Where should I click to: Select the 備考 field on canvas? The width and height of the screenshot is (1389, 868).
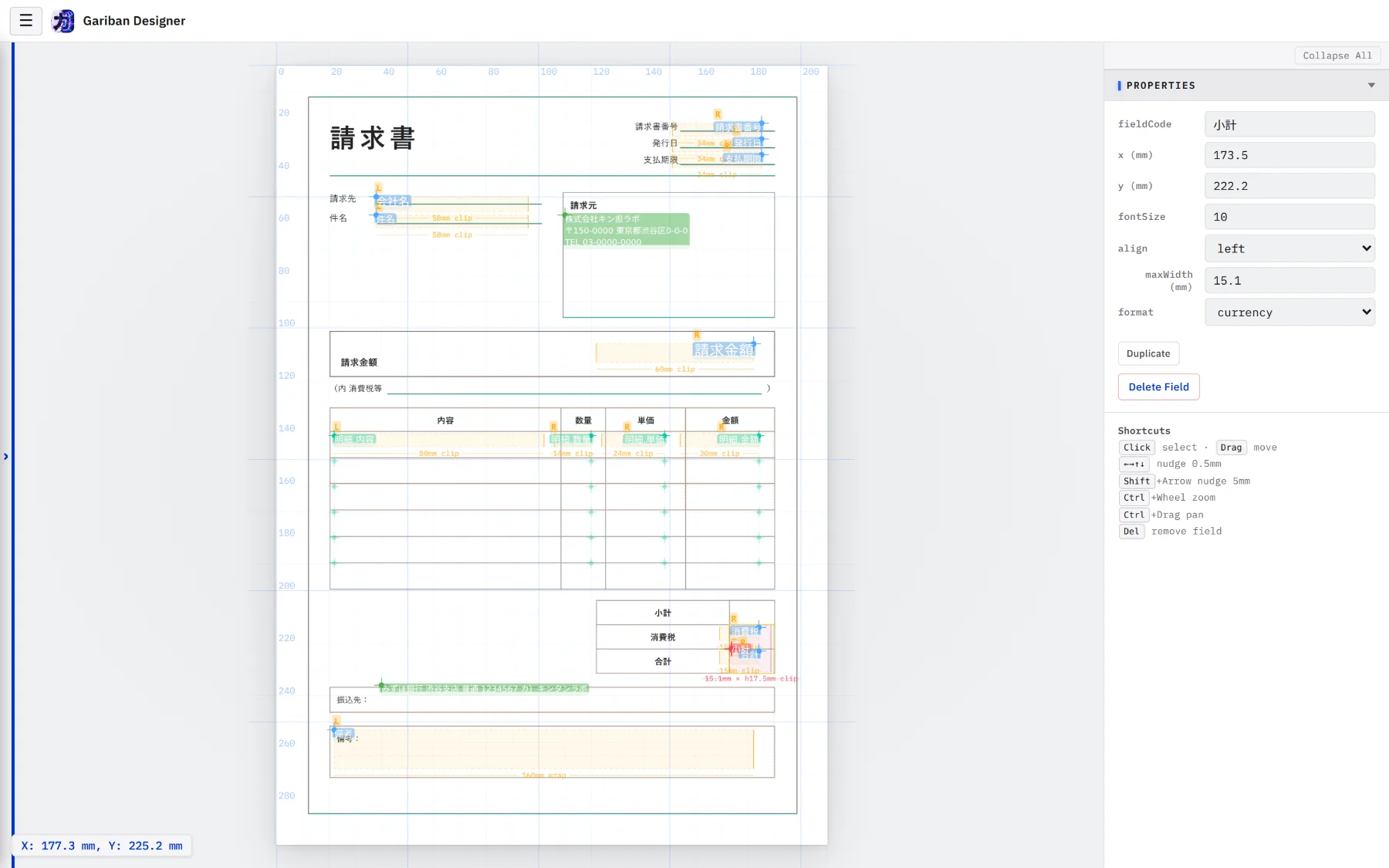click(x=344, y=733)
